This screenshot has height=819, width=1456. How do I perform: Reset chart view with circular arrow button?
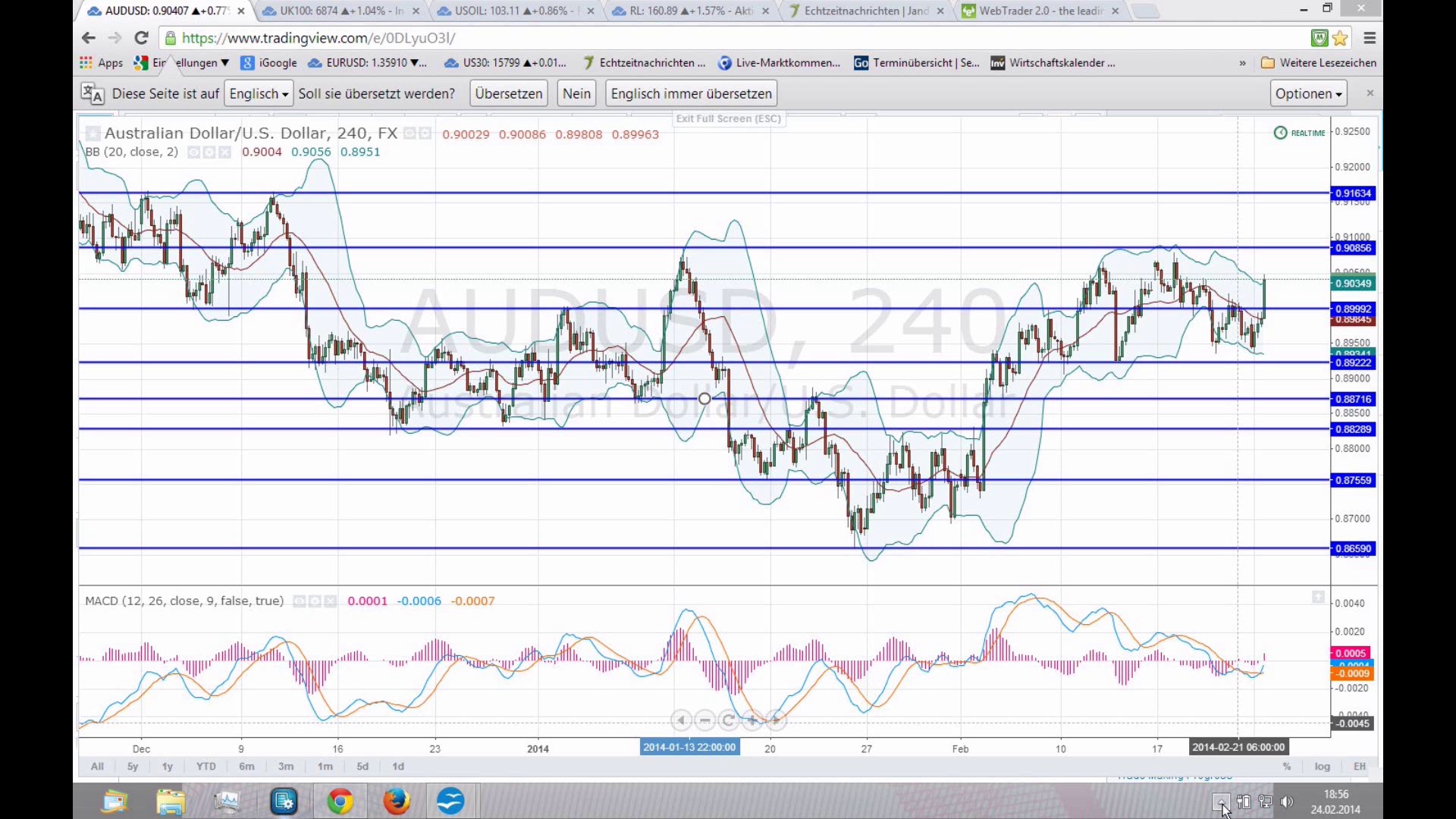(729, 720)
